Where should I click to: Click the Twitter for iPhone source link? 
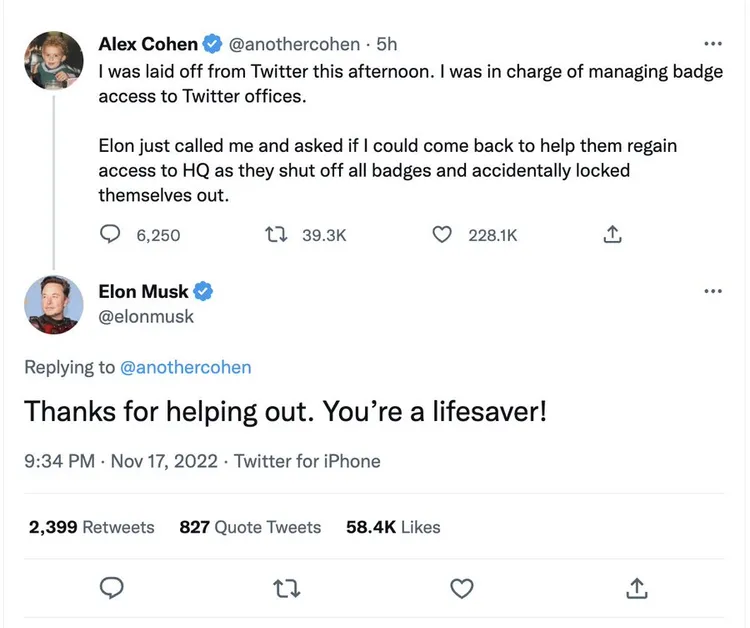point(307,461)
